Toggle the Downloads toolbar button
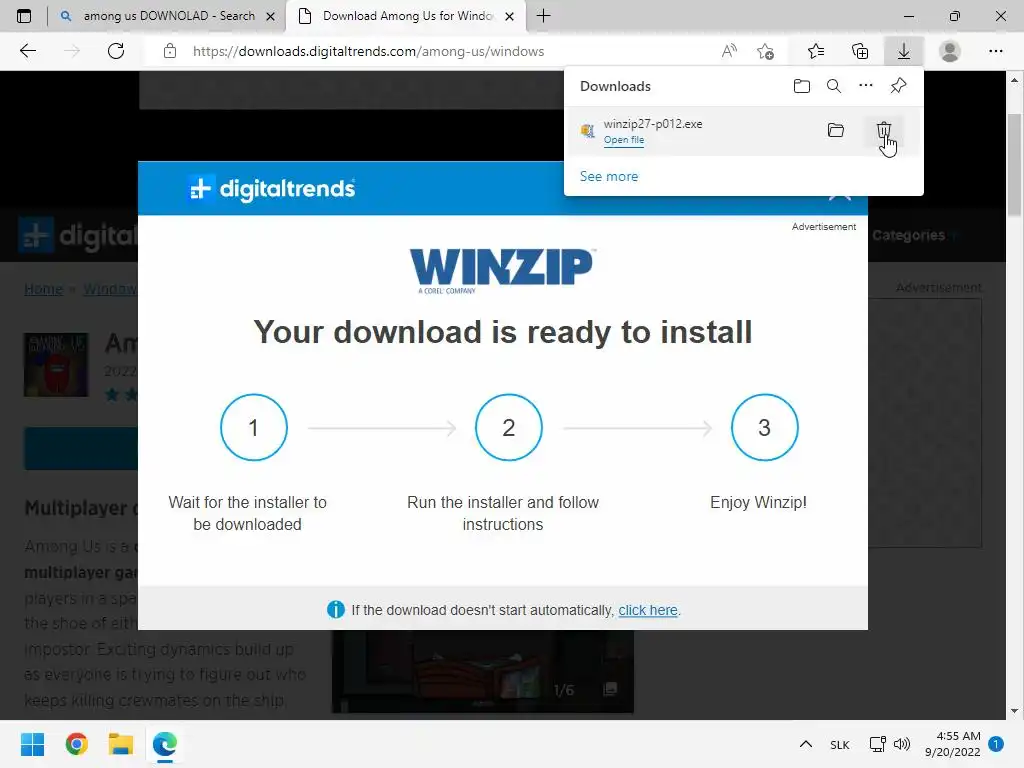This screenshot has height=768, width=1024. (x=903, y=51)
